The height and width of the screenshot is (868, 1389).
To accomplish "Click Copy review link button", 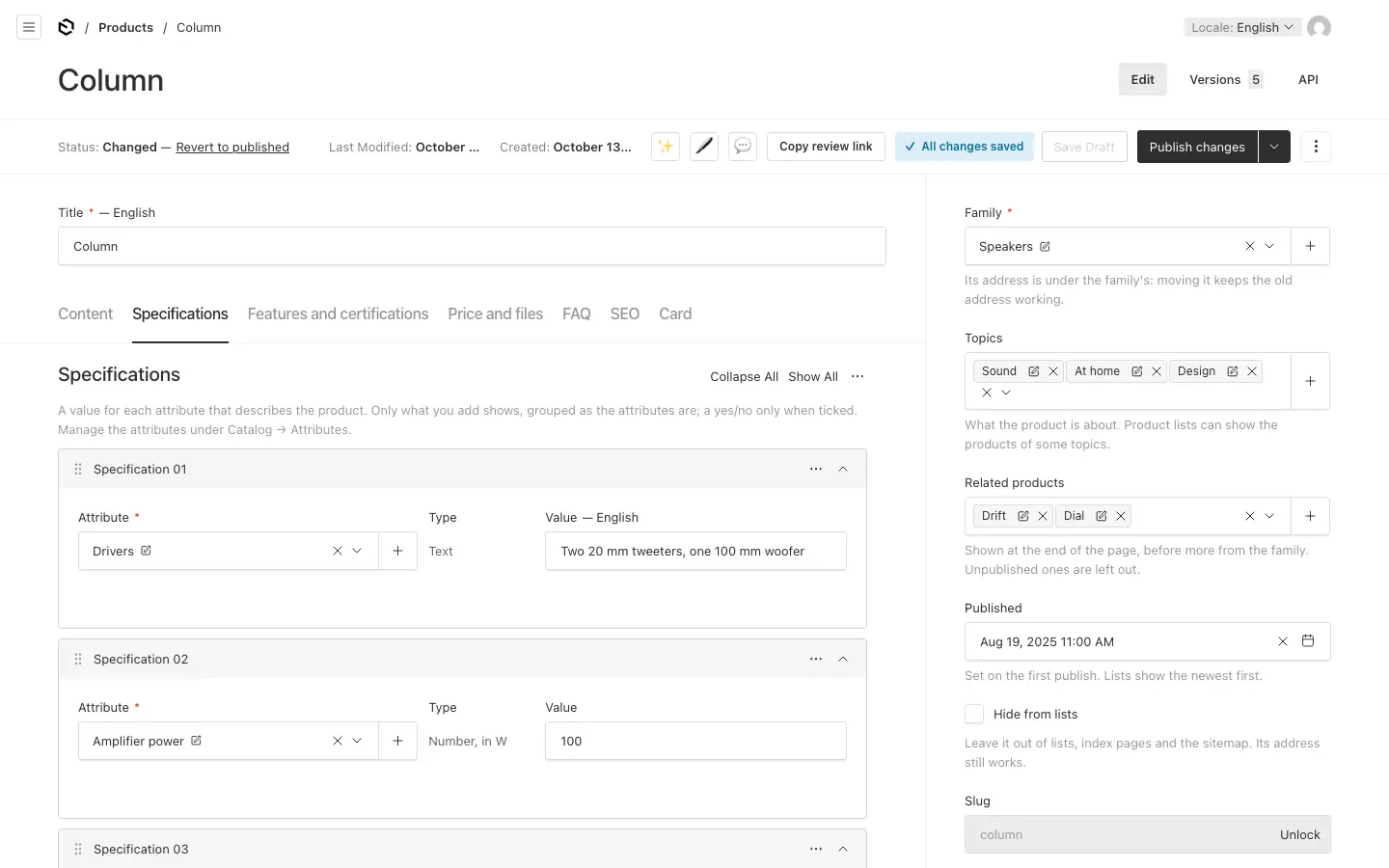I will point(826,147).
